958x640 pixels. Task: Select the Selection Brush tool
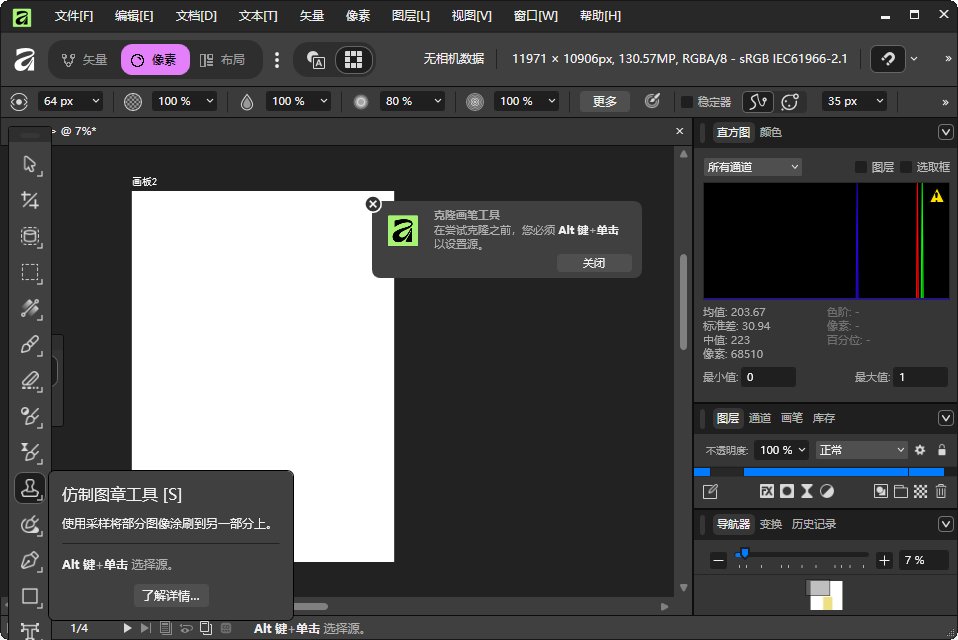click(x=30, y=236)
